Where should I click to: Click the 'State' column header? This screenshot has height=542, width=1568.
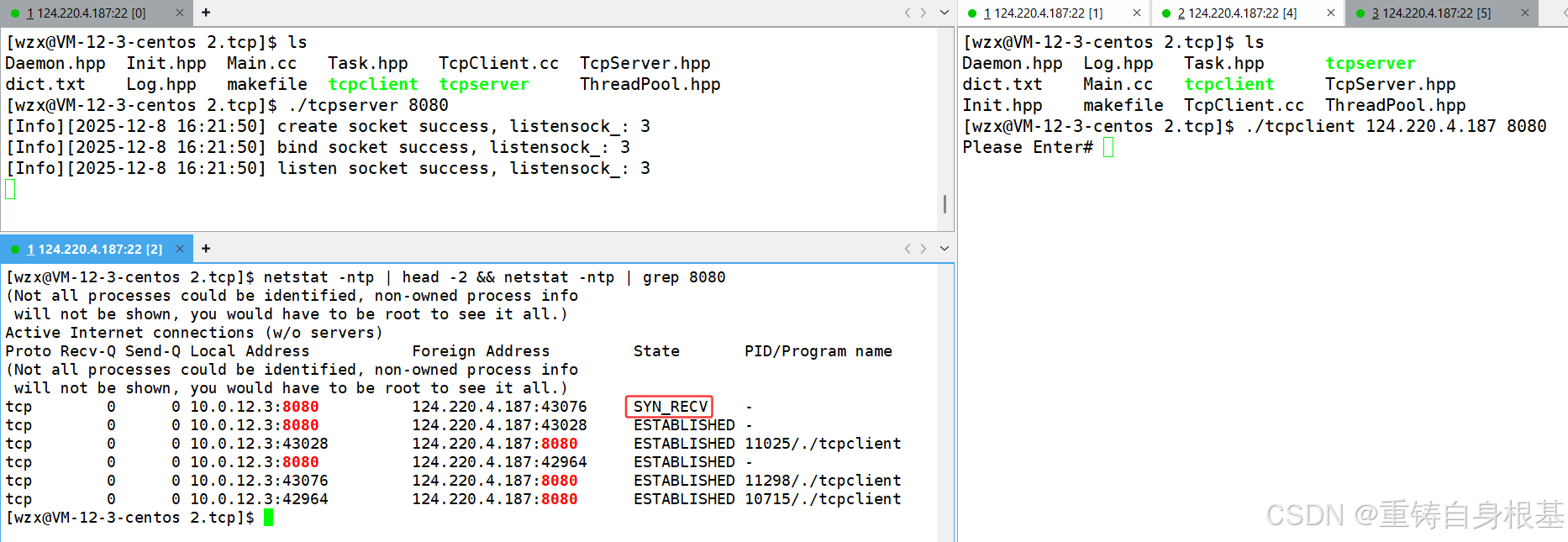tap(656, 351)
